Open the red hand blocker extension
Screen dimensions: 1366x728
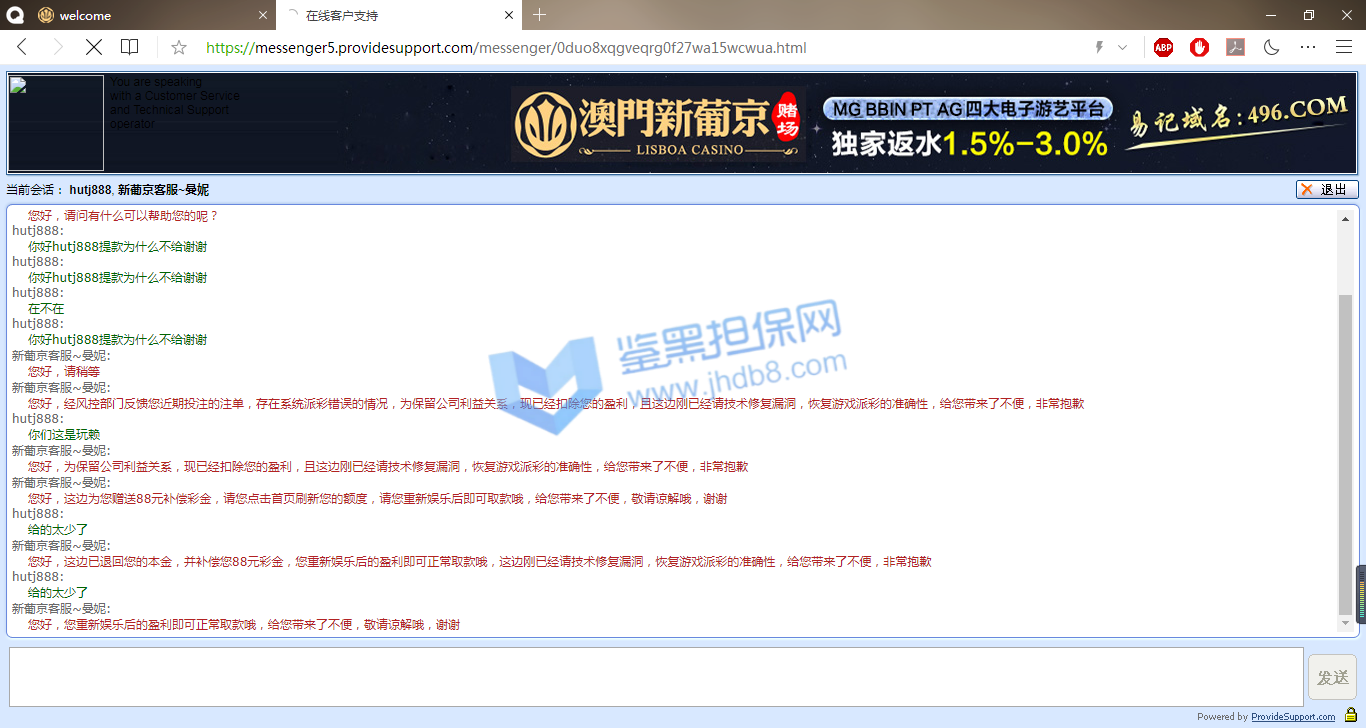tap(1199, 47)
